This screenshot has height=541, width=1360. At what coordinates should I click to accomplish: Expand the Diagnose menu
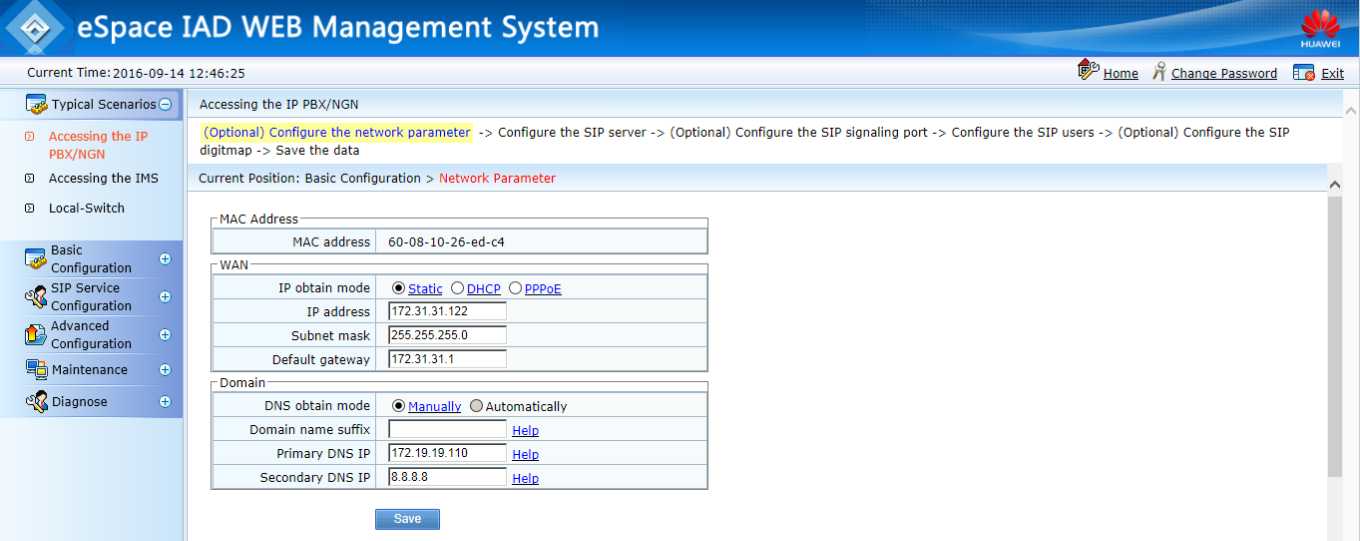pyautogui.click(x=165, y=401)
